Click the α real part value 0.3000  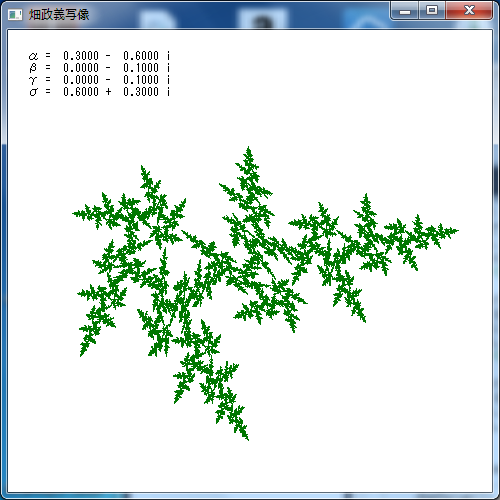[x=81, y=56]
